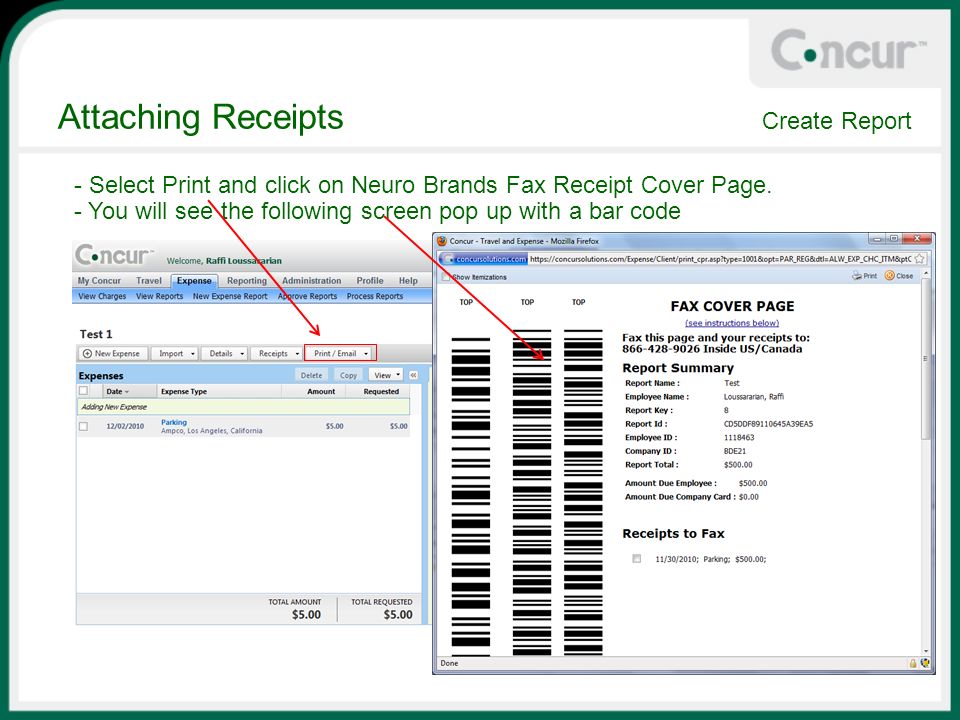Click the Employee ID value 1118463

(739, 437)
